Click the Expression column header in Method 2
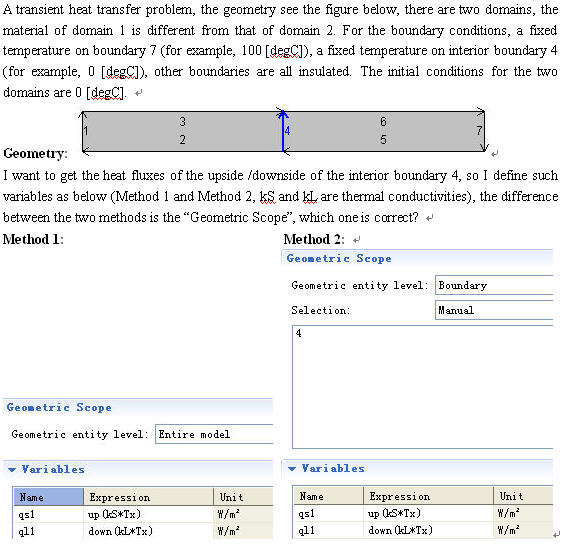 pos(428,496)
